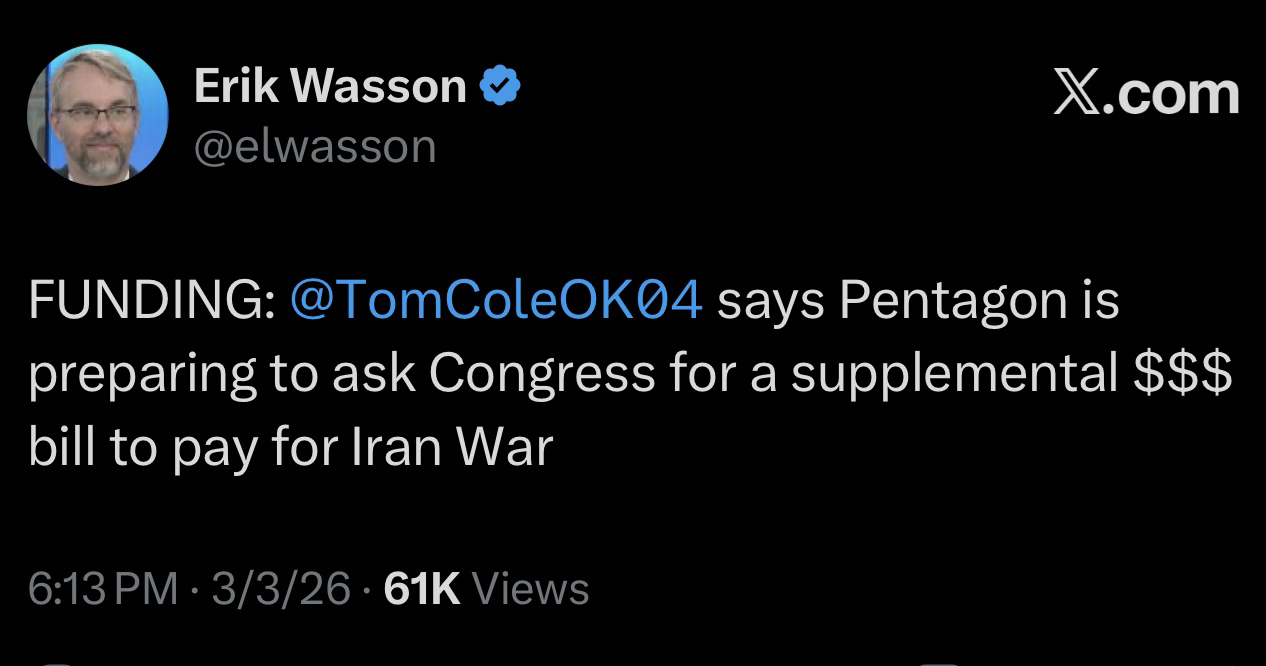The width and height of the screenshot is (1266, 666).
Task: Click the .com text beside X logo
Action: (1174, 95)
